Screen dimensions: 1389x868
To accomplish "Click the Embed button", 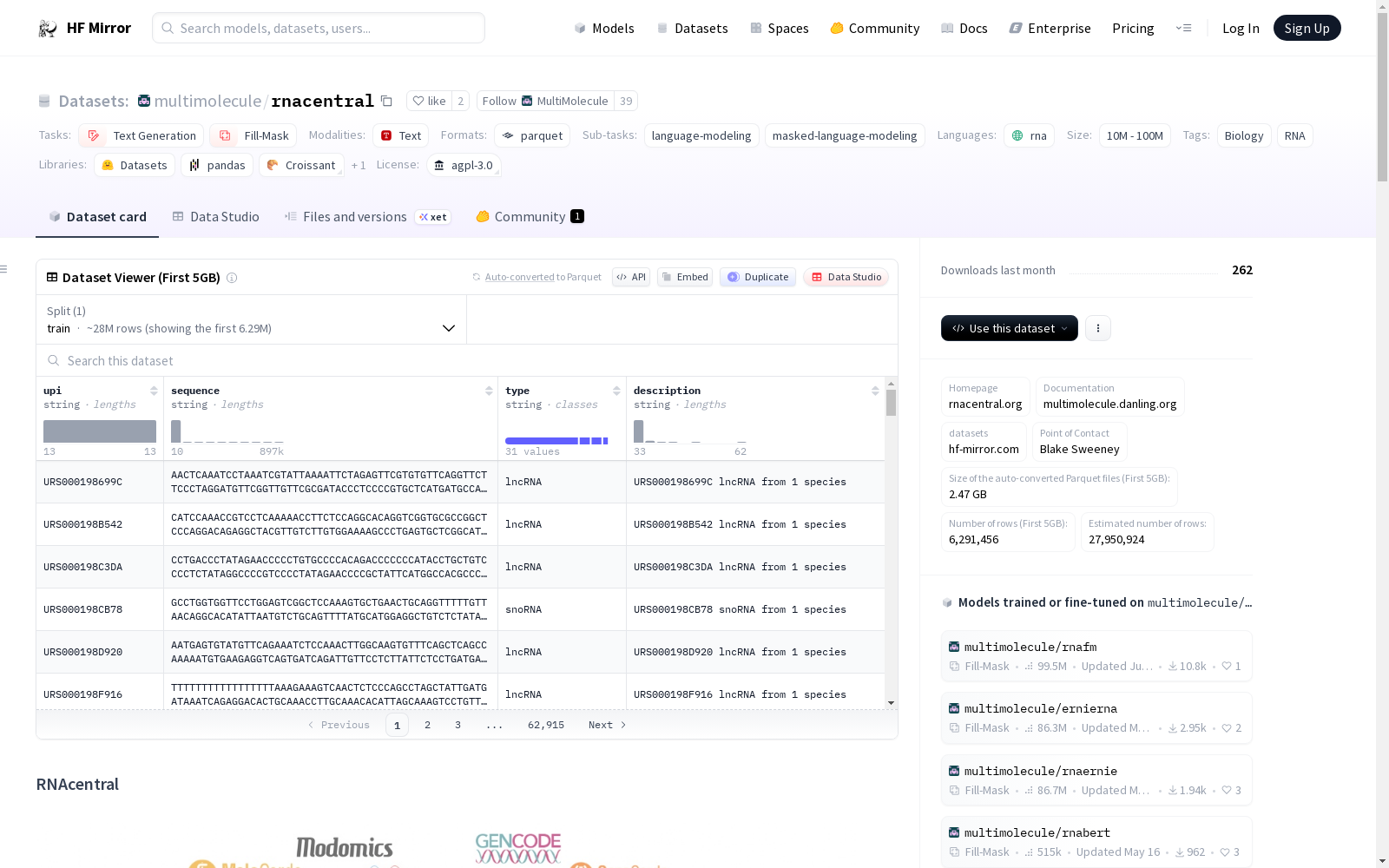I will 685,277.
